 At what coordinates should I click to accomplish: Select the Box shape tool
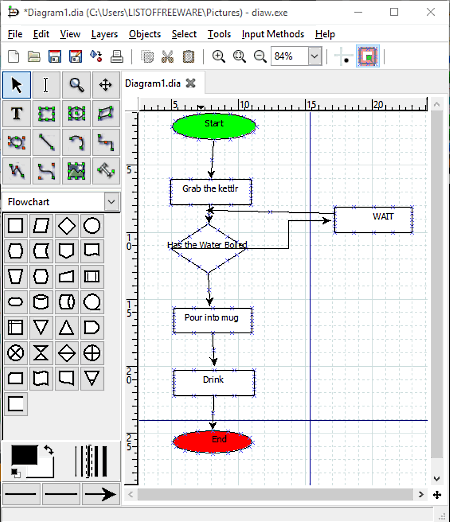46,114
